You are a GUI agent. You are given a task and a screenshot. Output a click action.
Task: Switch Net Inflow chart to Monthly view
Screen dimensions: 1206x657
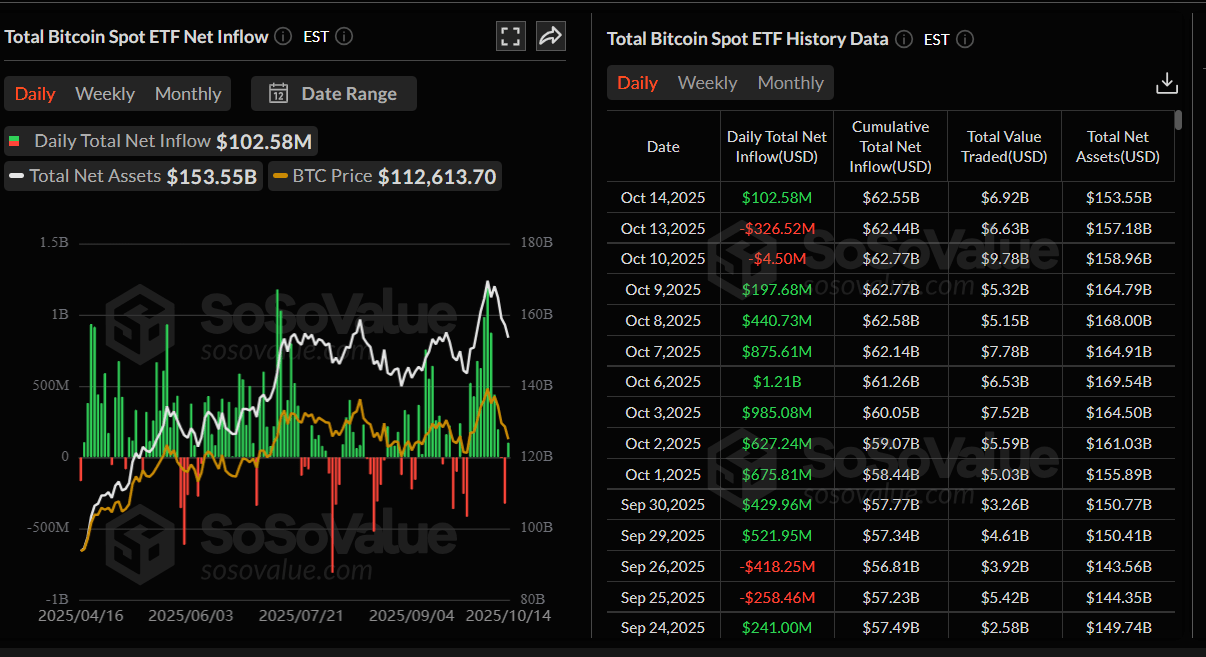(x=188, y=93)
